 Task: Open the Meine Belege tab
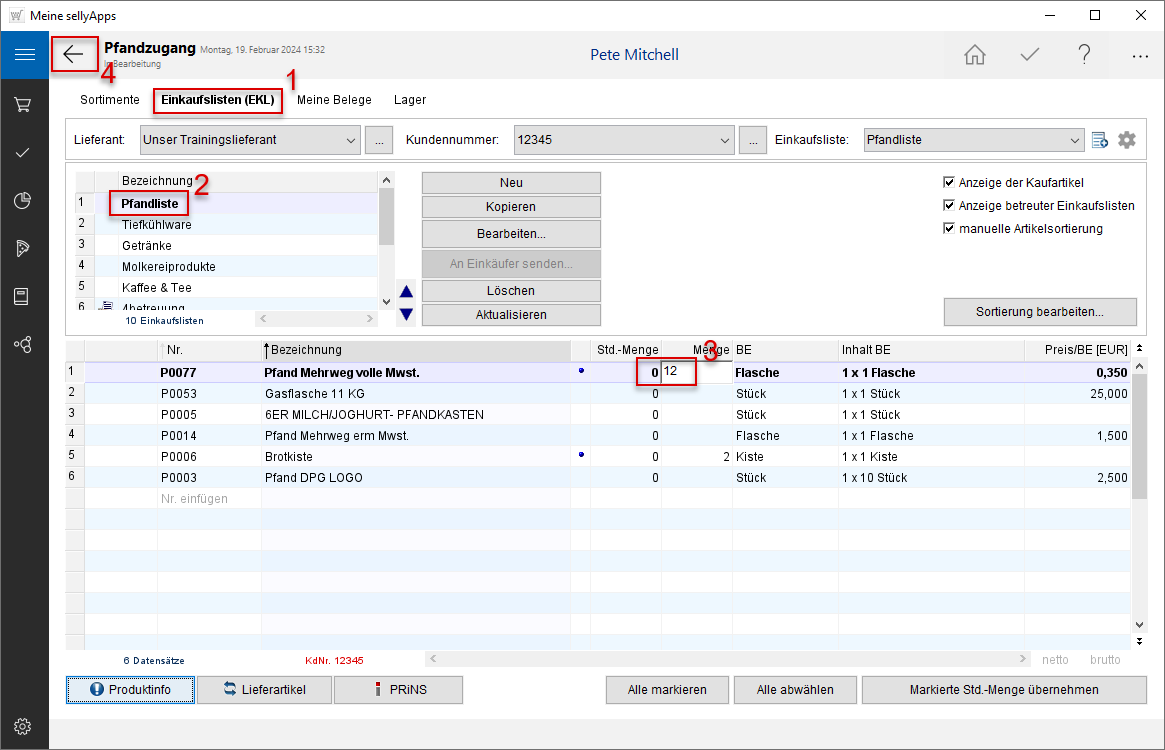tap(334, 100)
